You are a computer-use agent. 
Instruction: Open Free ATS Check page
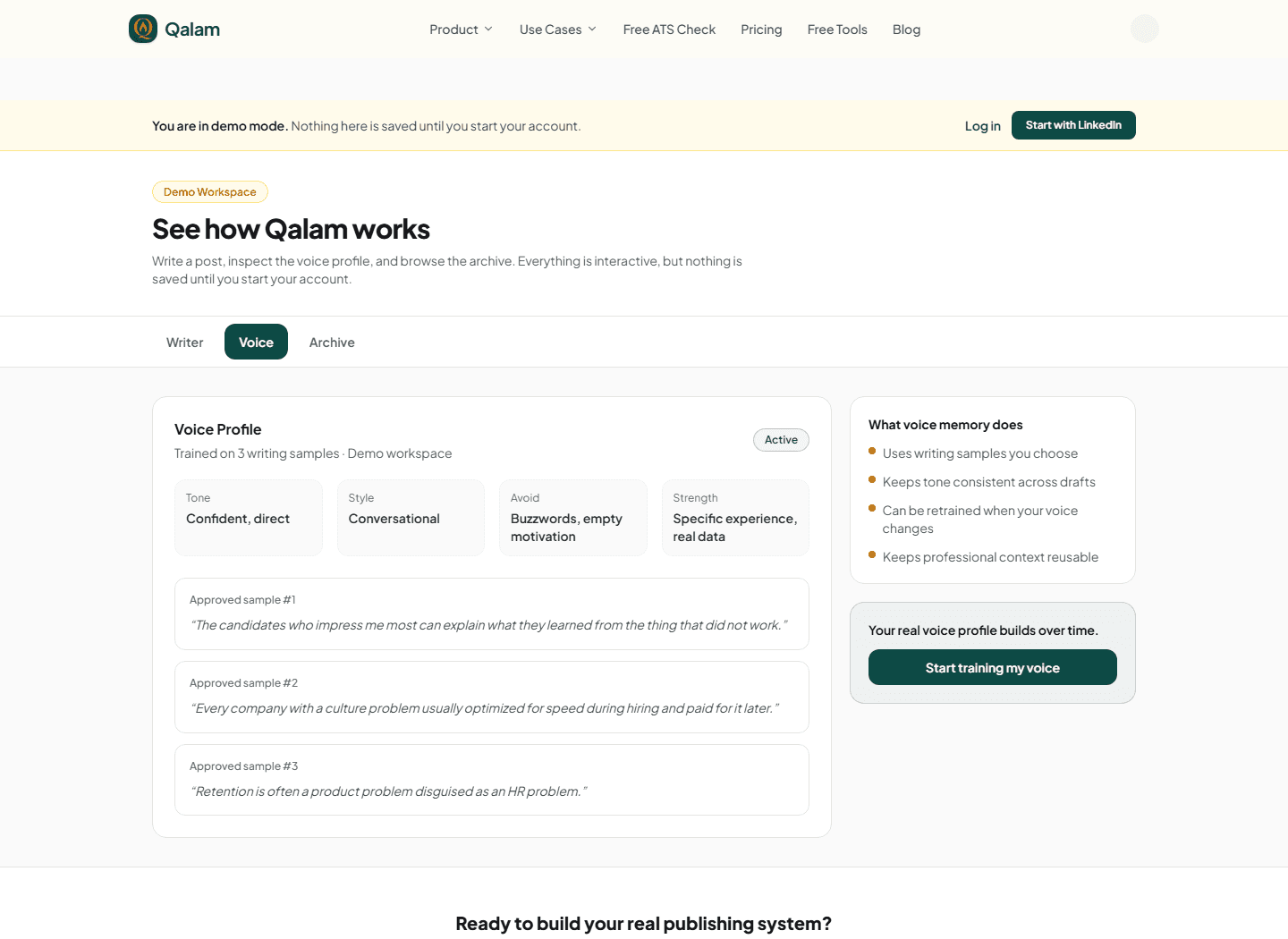pos(669,30)
